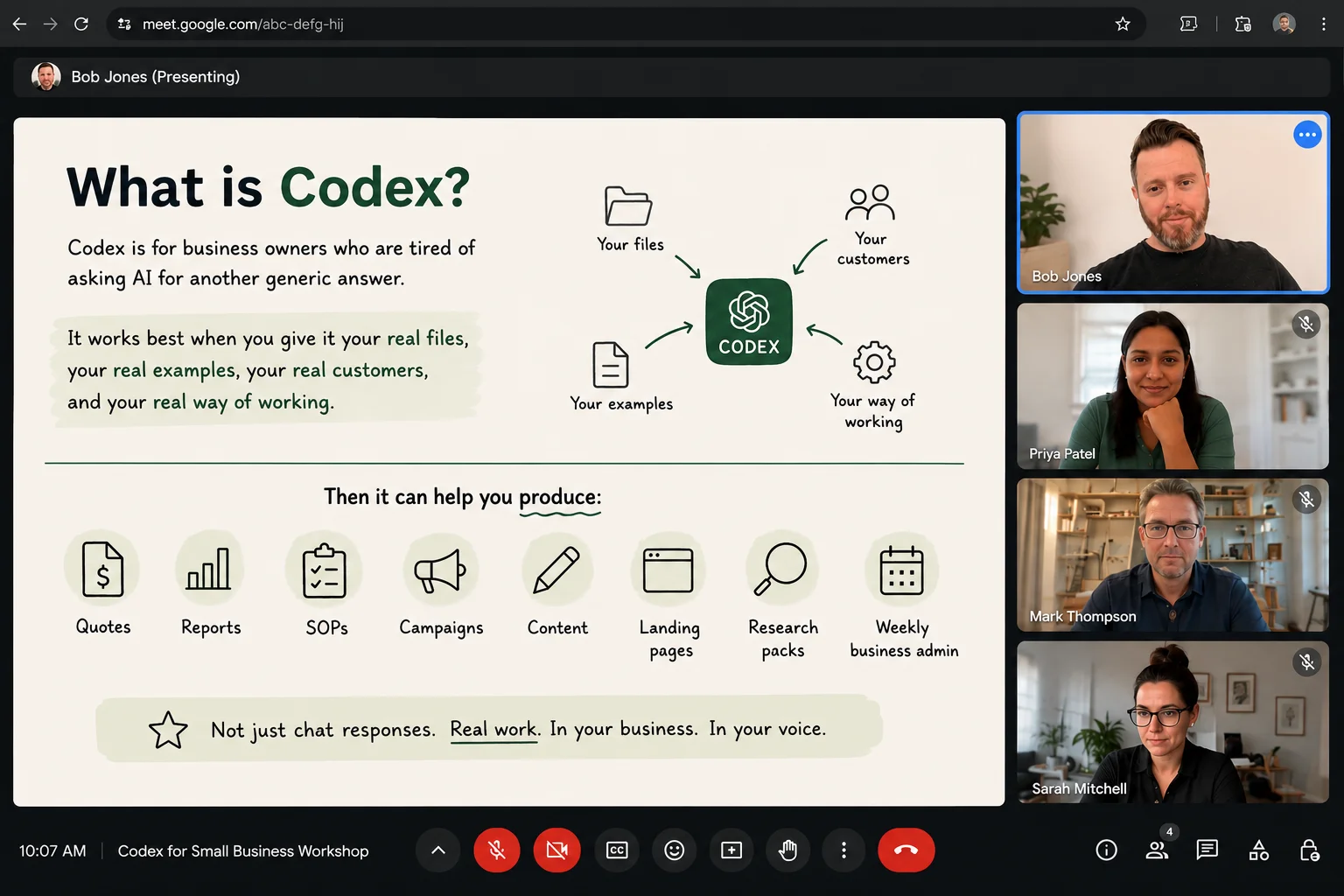This screenshot has height=896, width=1344.
Task: Start presenting with the present now button
Action: 731,850
